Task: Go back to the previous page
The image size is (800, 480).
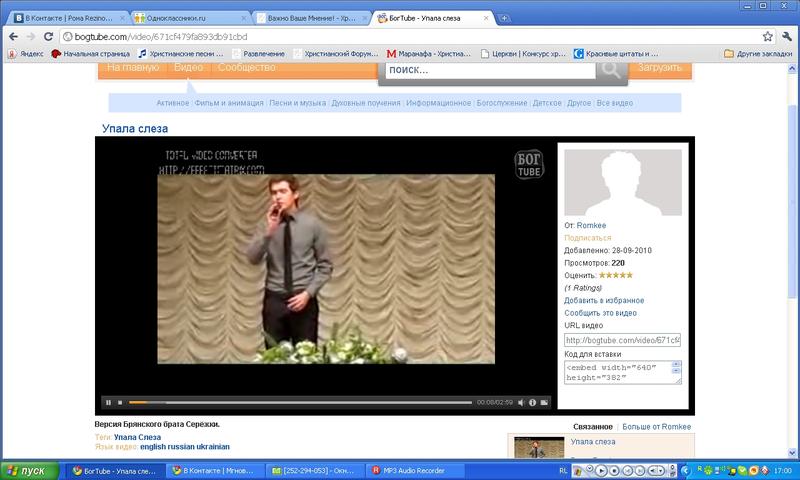Action: [x=13, y=36]
